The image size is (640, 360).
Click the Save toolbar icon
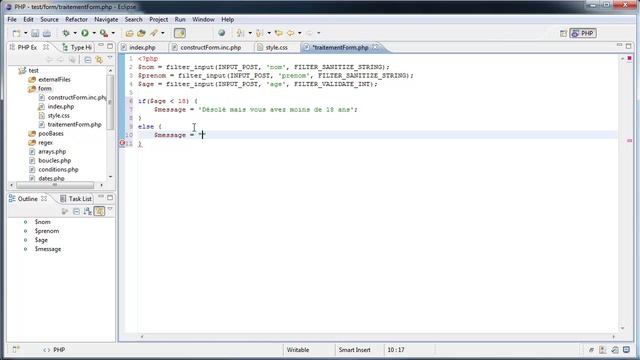click(35, 33)
